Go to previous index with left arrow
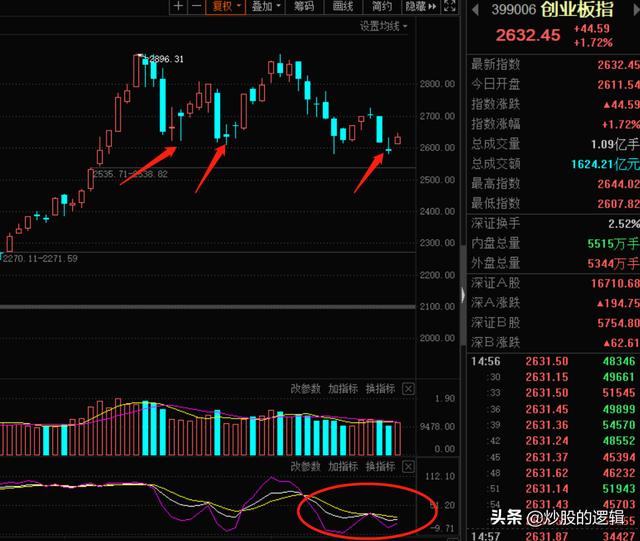 [x=475, y=9]
